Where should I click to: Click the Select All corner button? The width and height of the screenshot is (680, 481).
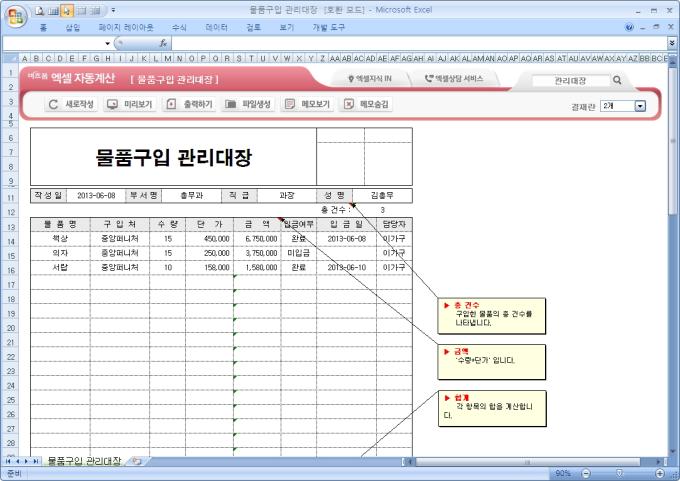click(11, 58)
